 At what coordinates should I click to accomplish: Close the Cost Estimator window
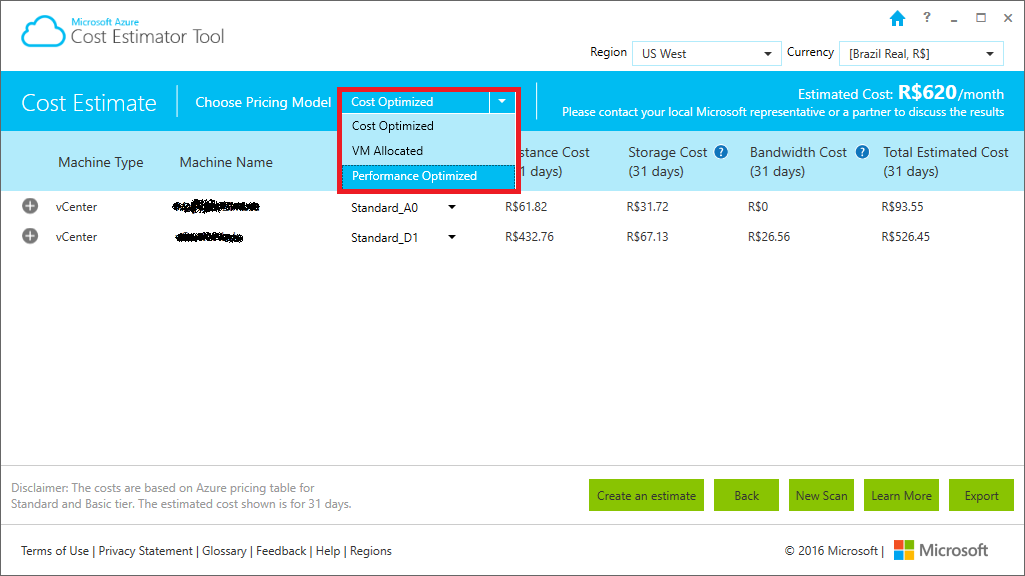coord(1008,18)
